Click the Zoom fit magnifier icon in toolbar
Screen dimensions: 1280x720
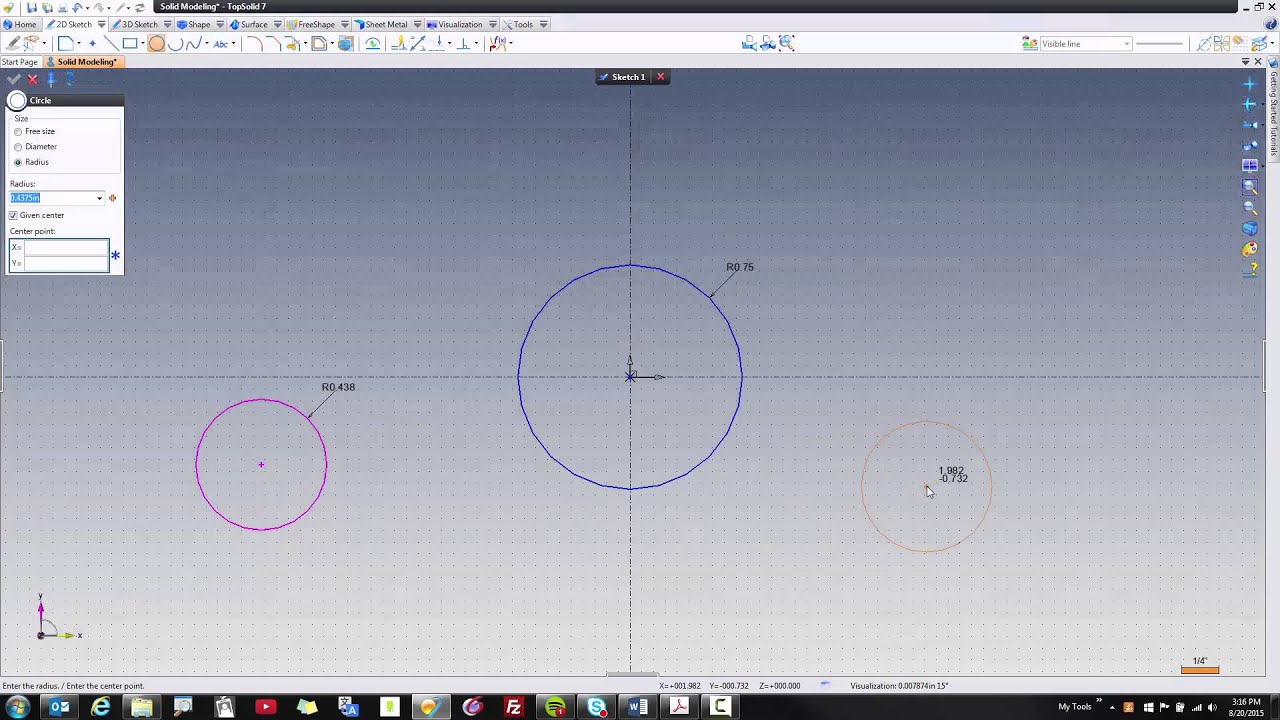(x=787, y=43)
